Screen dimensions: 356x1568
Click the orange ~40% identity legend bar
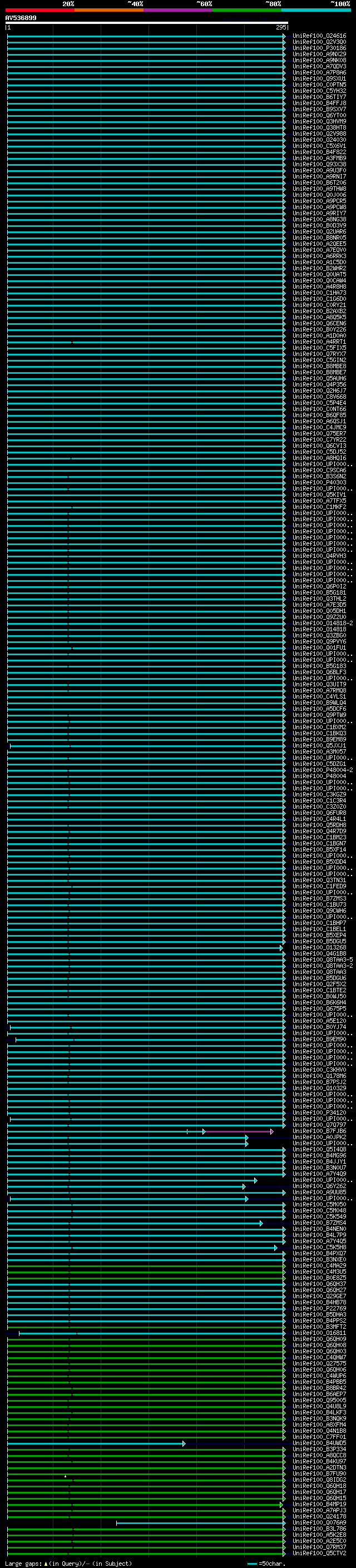point(109,10)
